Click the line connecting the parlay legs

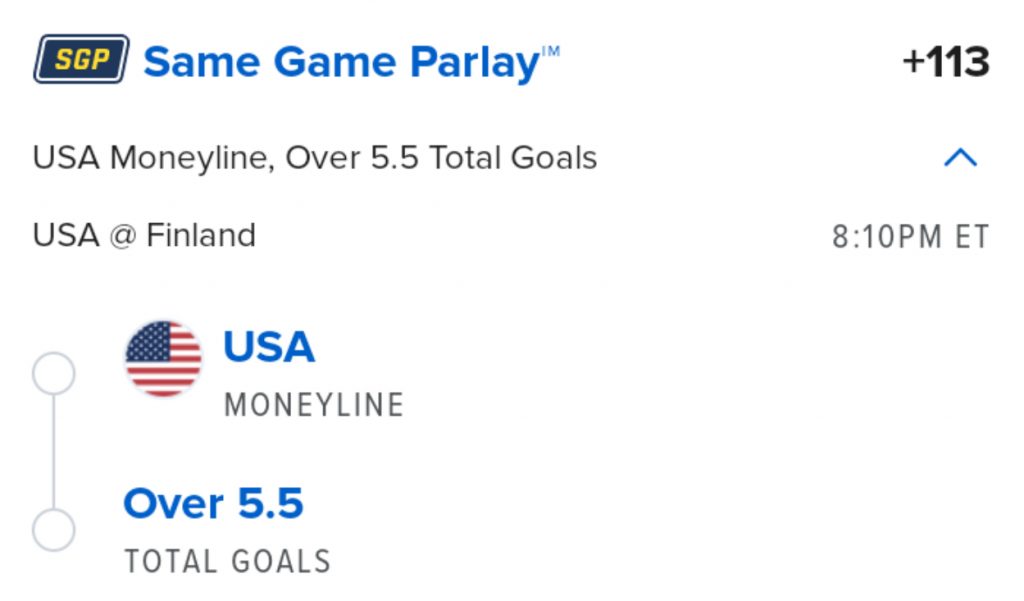coord(54,452)
